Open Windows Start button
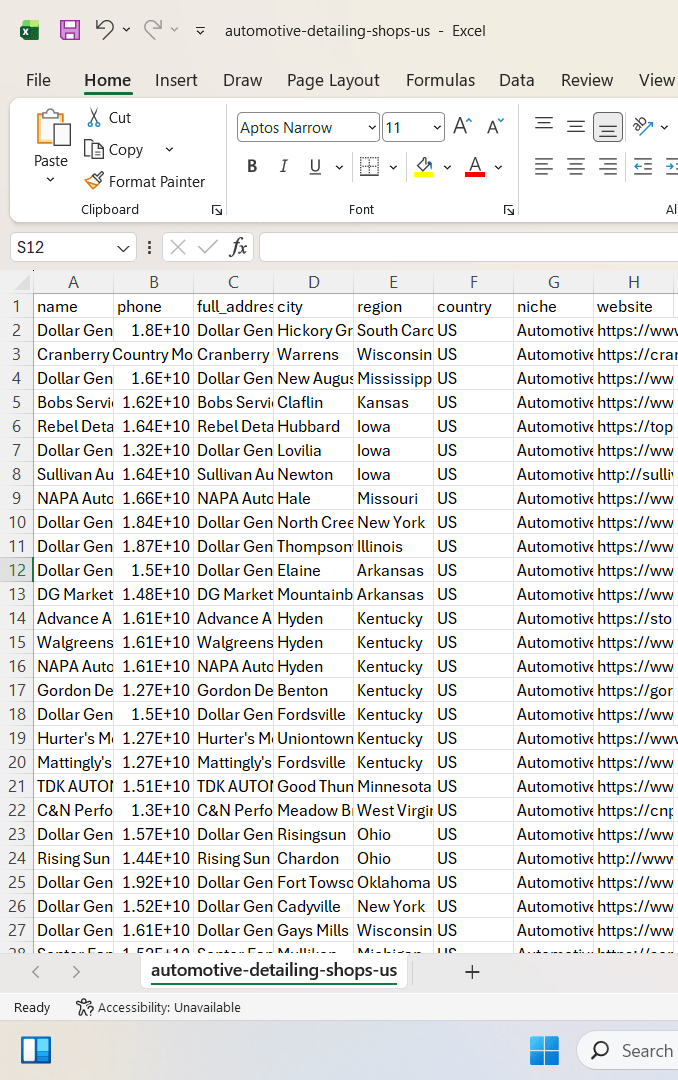The image size is (678, 1080). (x=544, y=1050)
